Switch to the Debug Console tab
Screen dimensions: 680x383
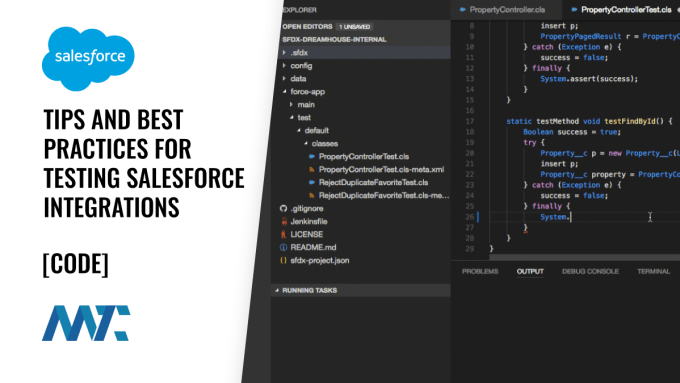(590, 272)
